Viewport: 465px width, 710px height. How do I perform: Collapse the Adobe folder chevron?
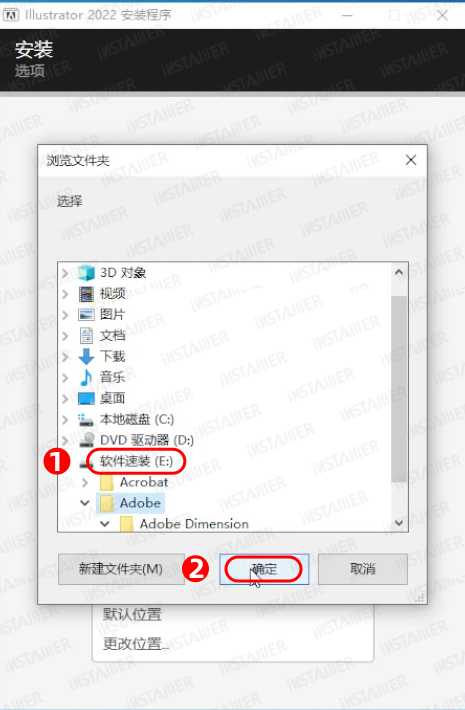85,503
